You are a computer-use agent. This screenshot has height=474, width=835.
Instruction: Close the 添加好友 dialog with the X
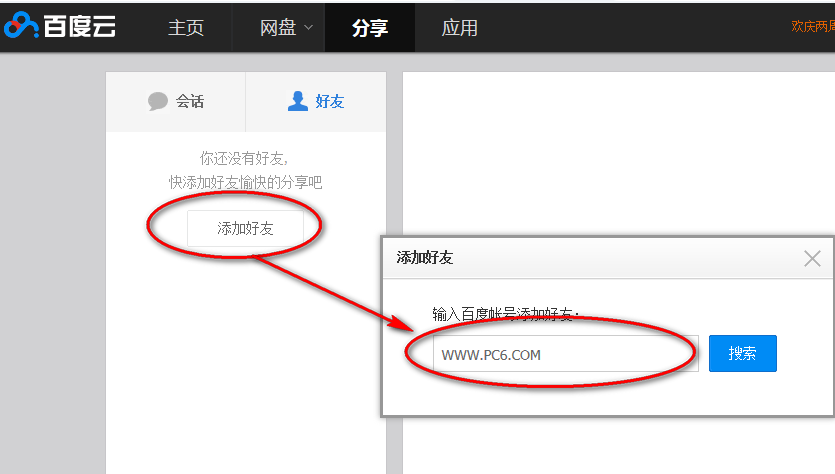812,259
